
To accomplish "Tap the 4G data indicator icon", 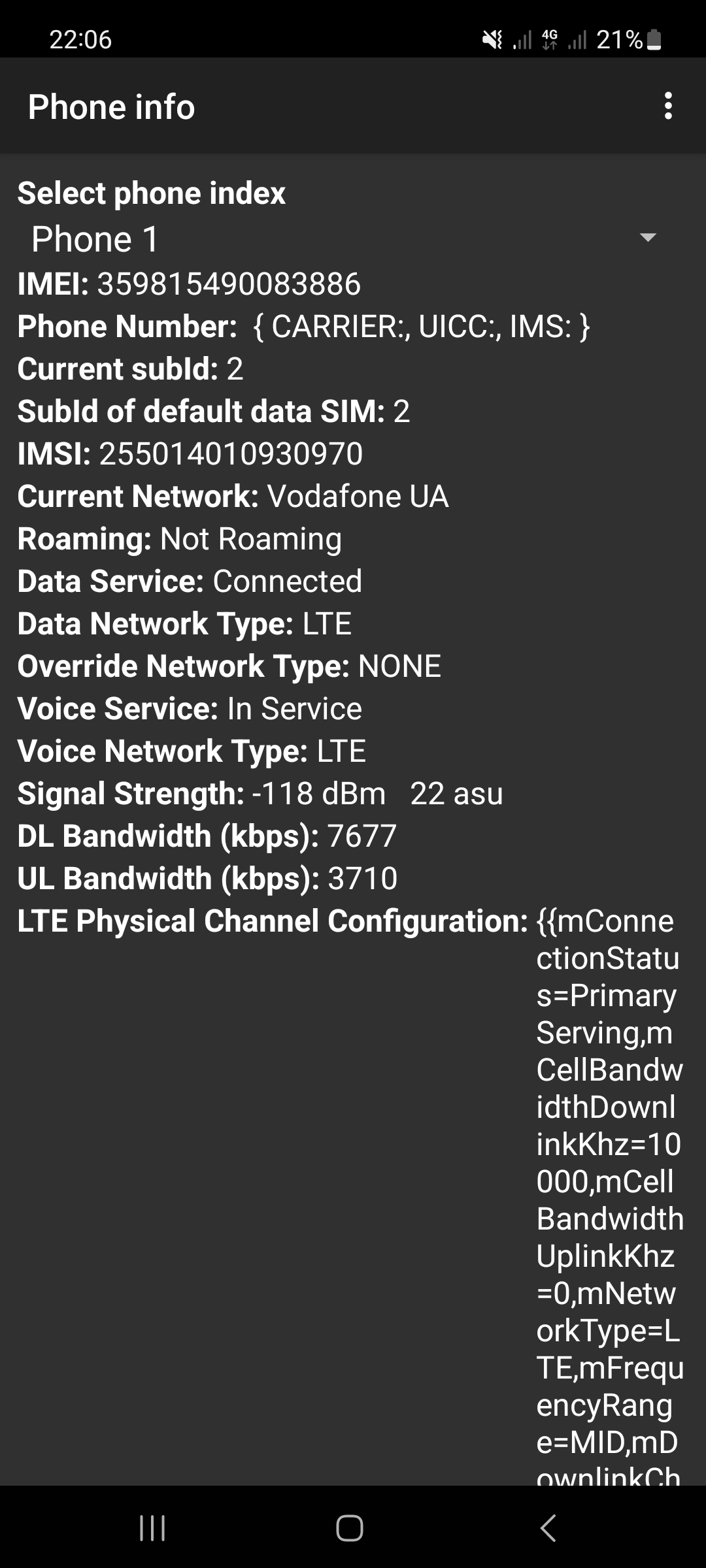I will pyautogui.click(x=550, y=41).
